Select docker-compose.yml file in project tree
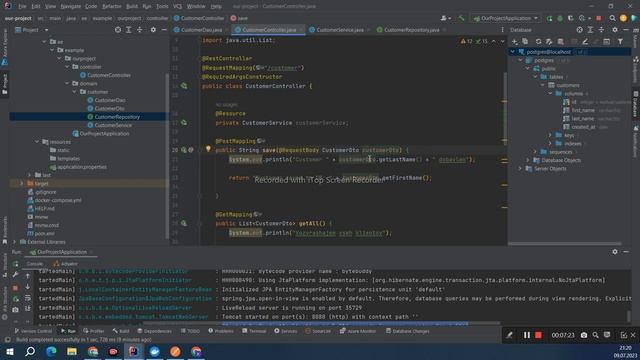This screenshot has width=640, height=360. point(58,200)
